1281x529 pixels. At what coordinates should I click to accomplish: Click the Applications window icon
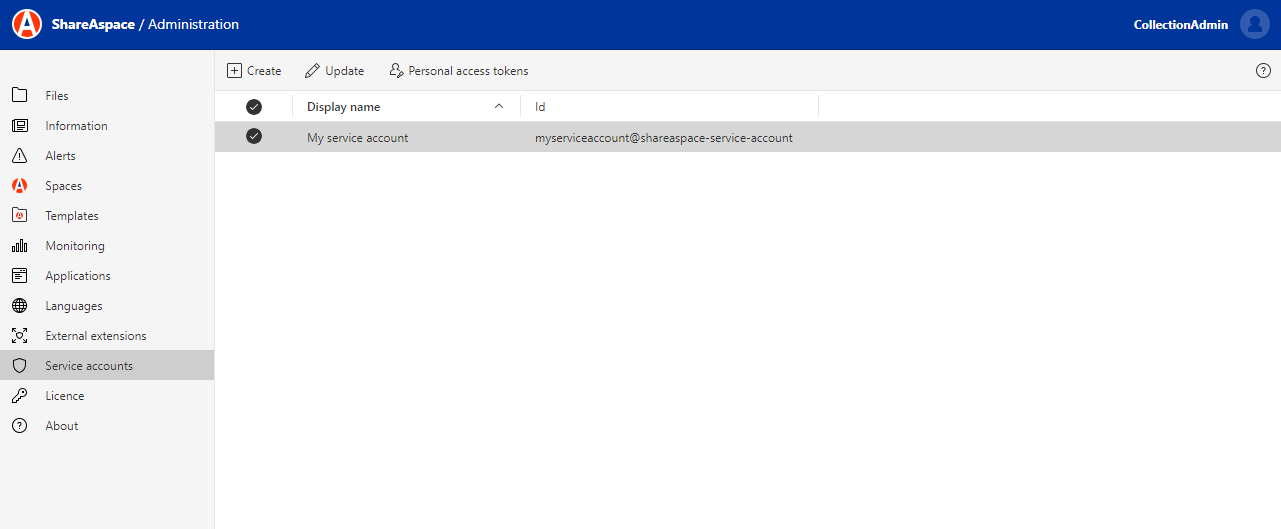point(19,276)
